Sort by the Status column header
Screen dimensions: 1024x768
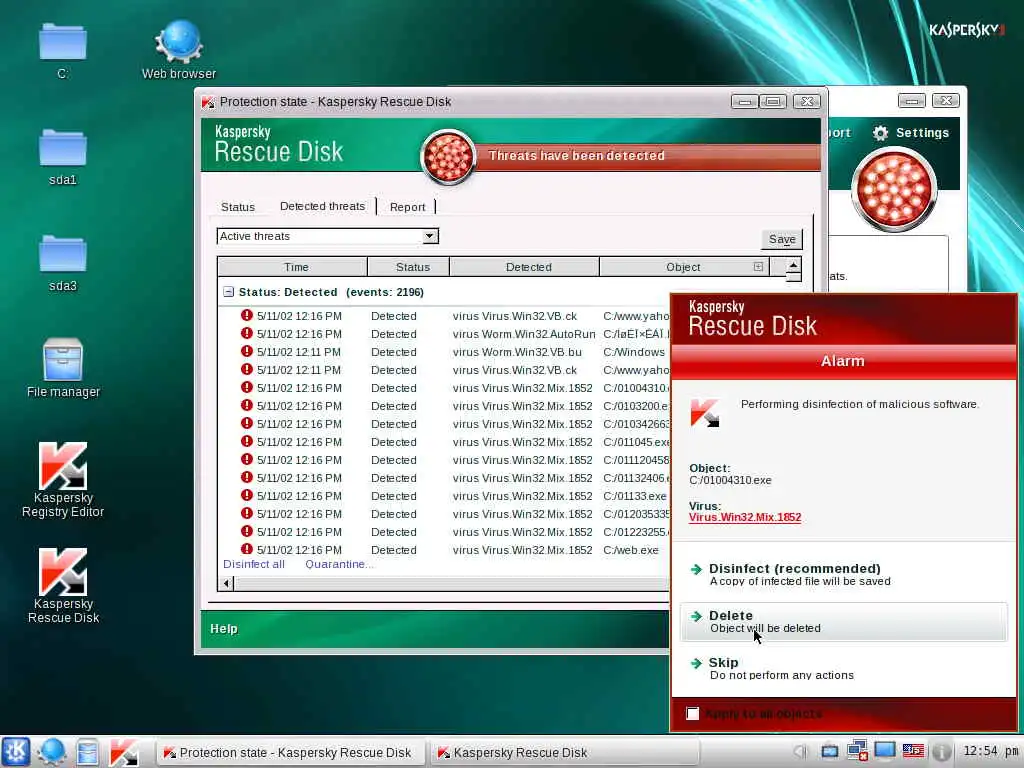[409, 266]
